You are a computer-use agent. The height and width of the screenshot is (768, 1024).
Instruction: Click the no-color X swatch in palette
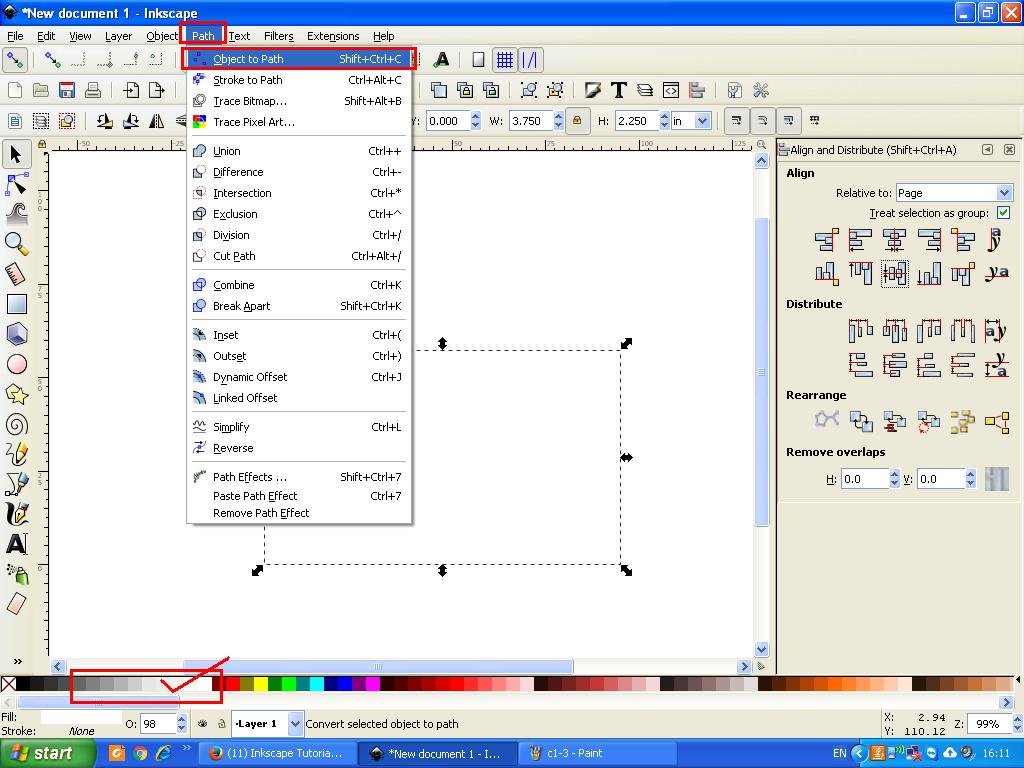[8, 684]
